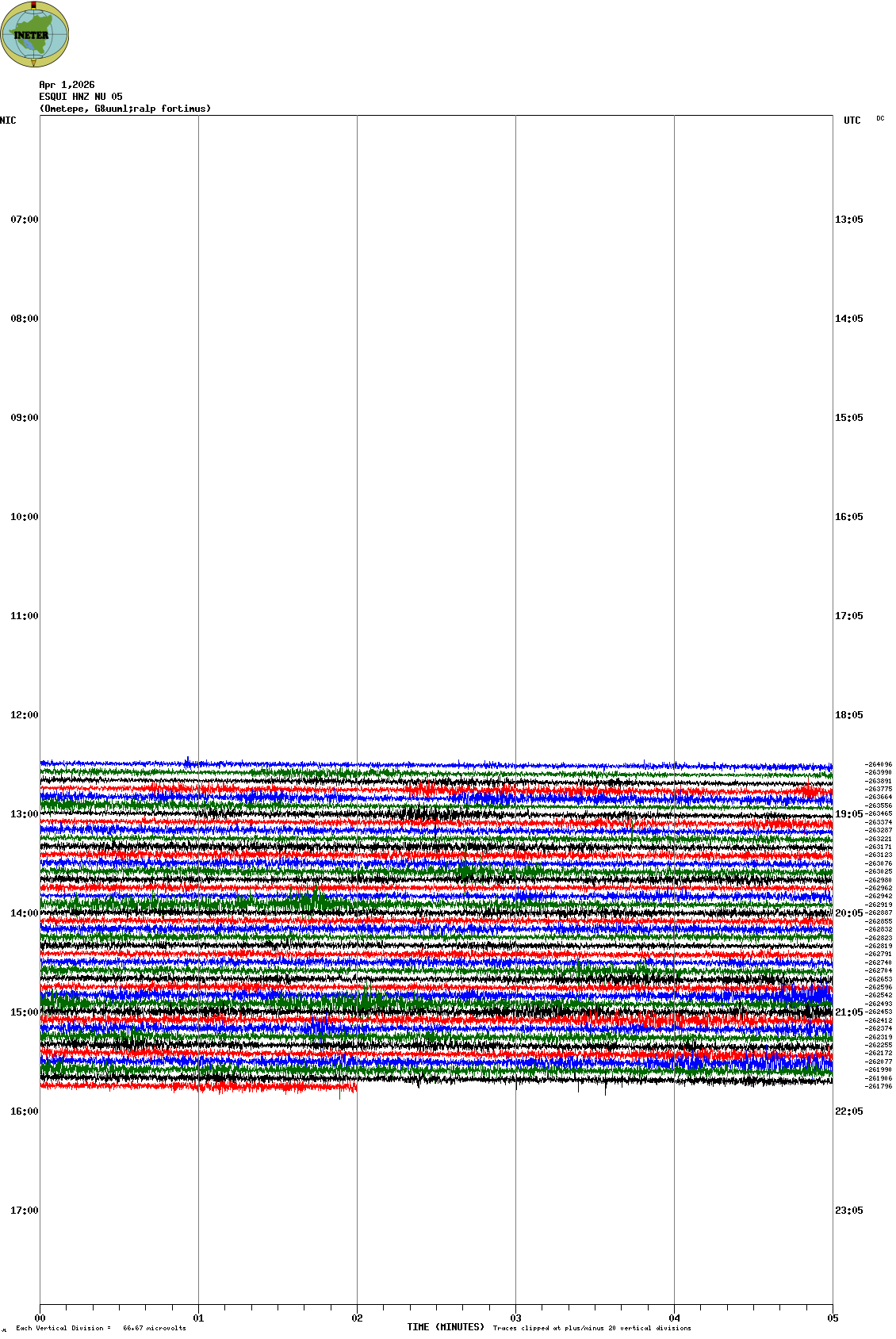The image size is (896, 1339).
Task: Click the 18:05 UTC time marker
Action: [x=848, y=715]
